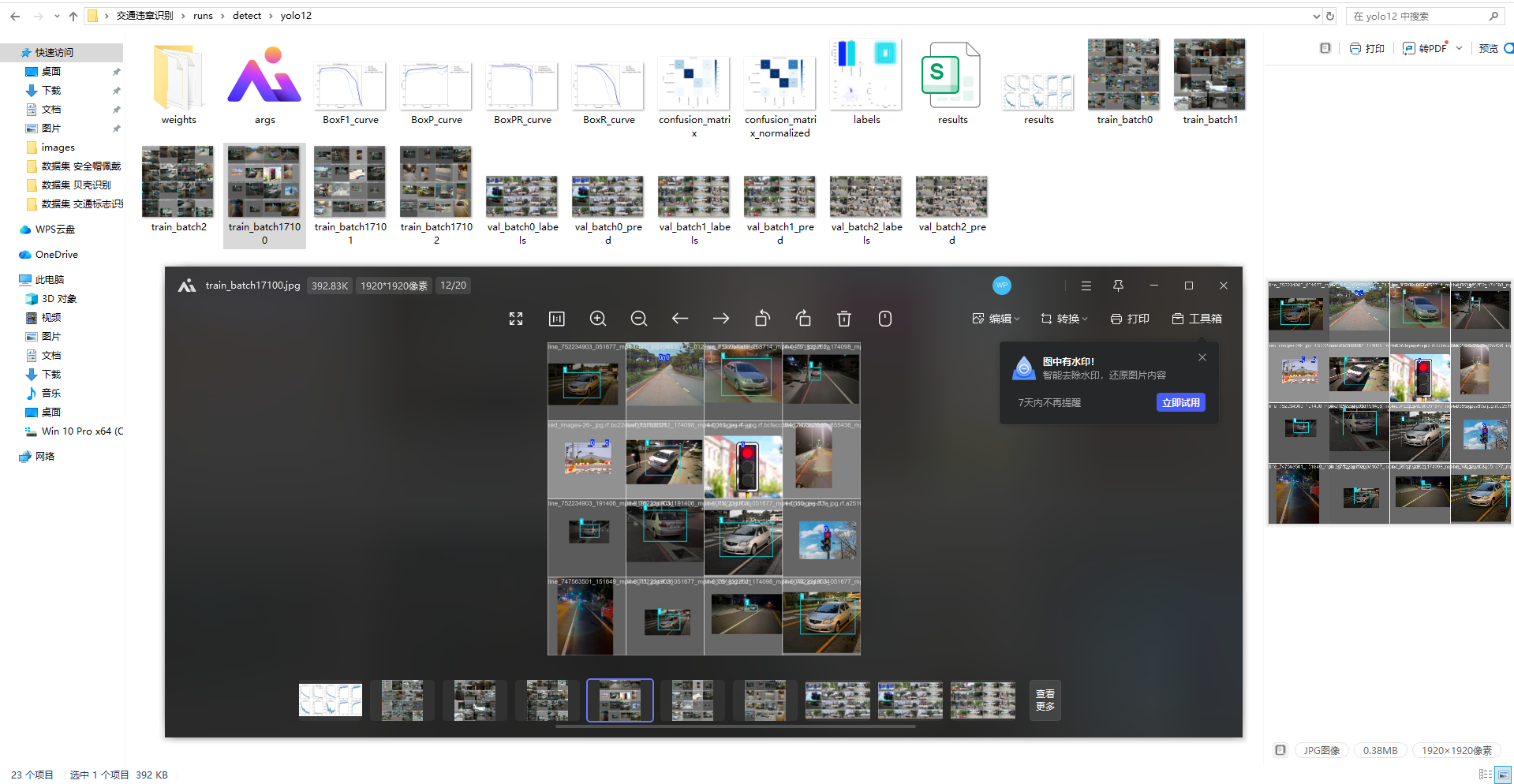Switch to details view in status bar
The width and height of the screenshot is (1514, 784).
[1485, 775]
